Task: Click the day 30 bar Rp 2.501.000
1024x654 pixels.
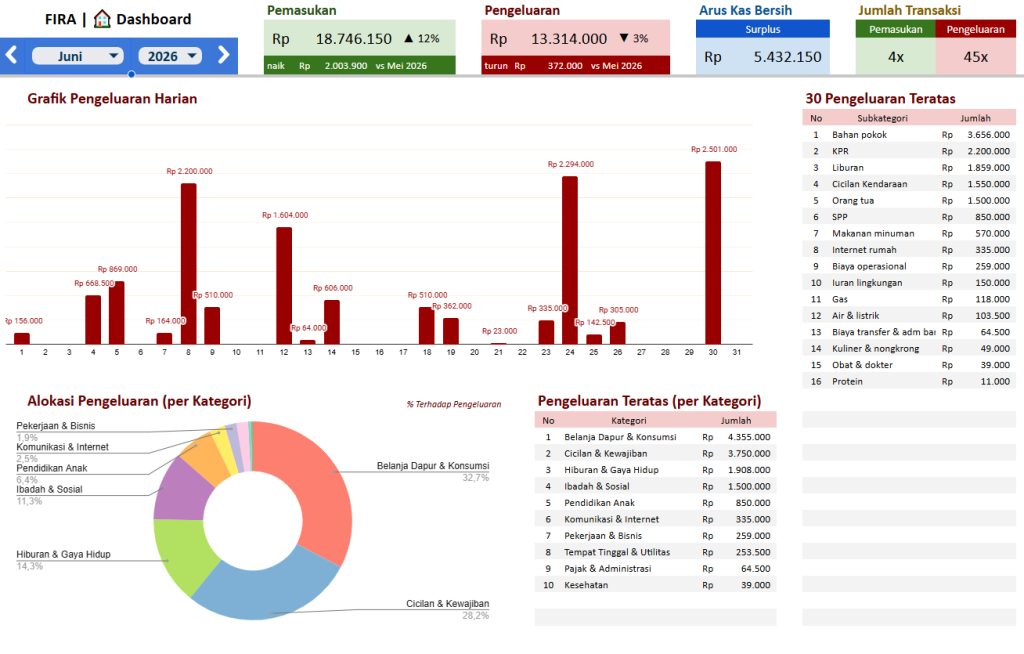Action: click(713, 253)
